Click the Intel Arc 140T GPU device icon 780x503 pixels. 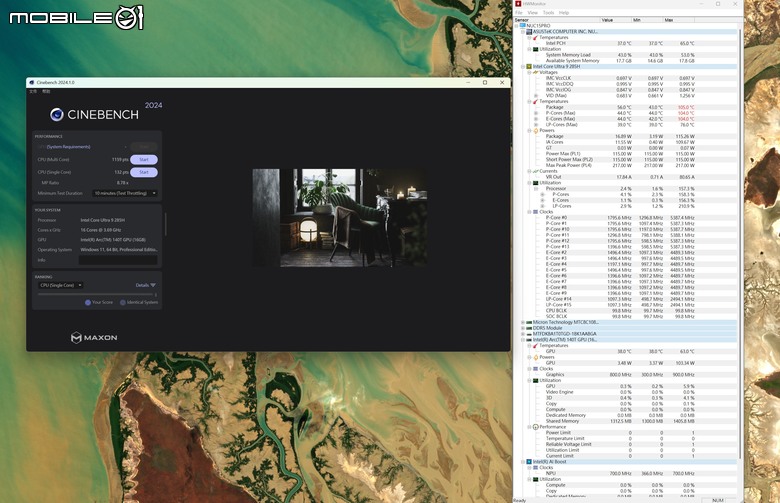(529, 340)
